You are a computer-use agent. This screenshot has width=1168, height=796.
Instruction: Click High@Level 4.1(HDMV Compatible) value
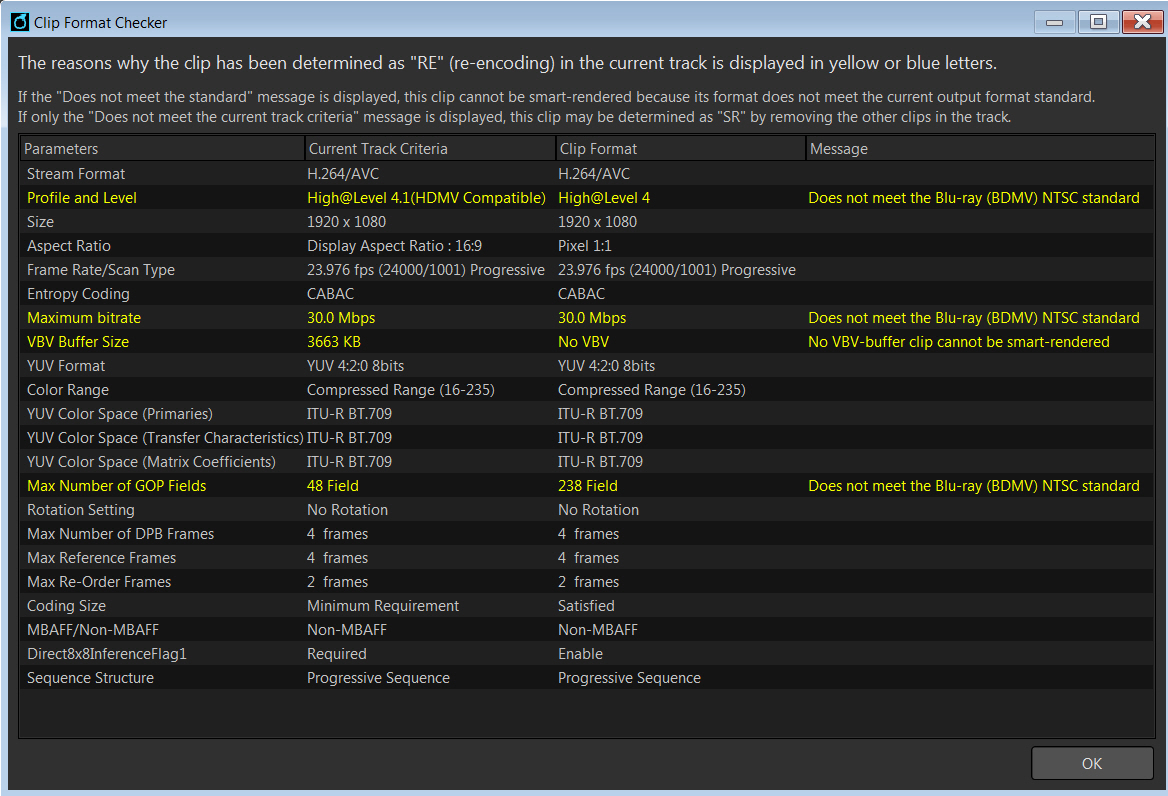pyautogui.click(x=426, y=198)
